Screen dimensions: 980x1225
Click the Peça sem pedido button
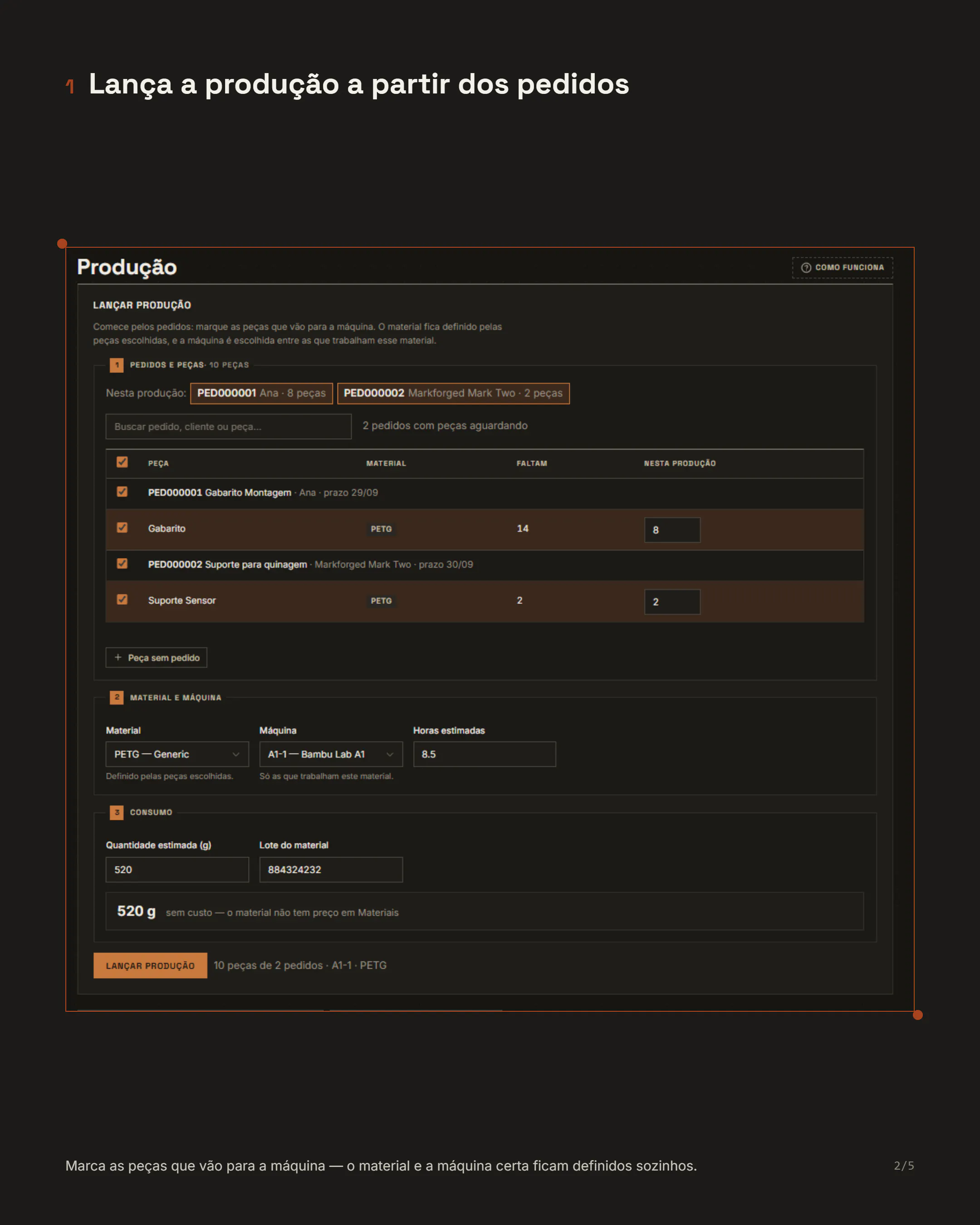(156, 657)
